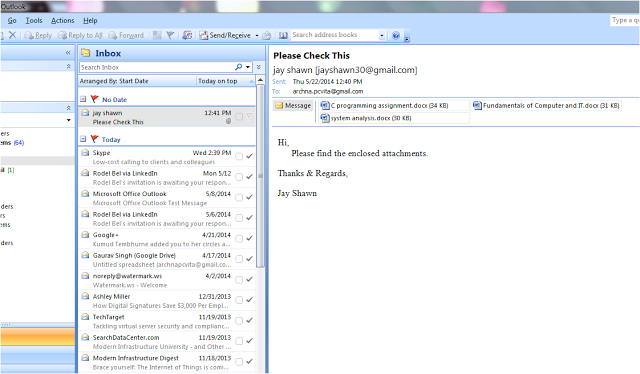Click the red flag icon beside Today group
The height and width of the screenshot is (374, 640).
[94, 139]
